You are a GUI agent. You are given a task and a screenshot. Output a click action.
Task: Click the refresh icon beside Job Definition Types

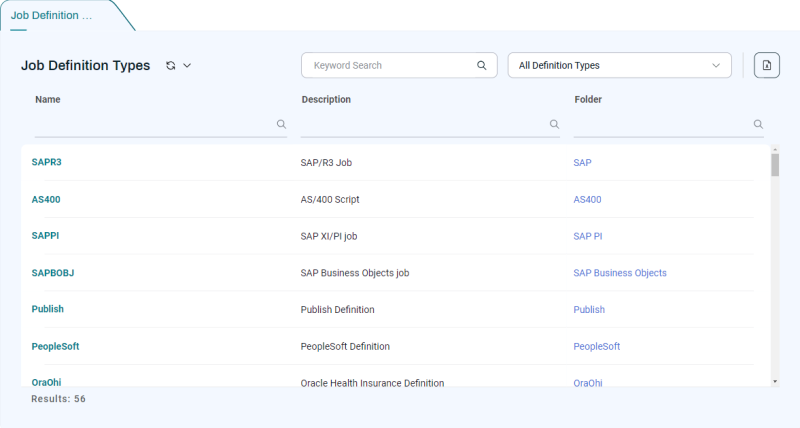coord(171,66)
